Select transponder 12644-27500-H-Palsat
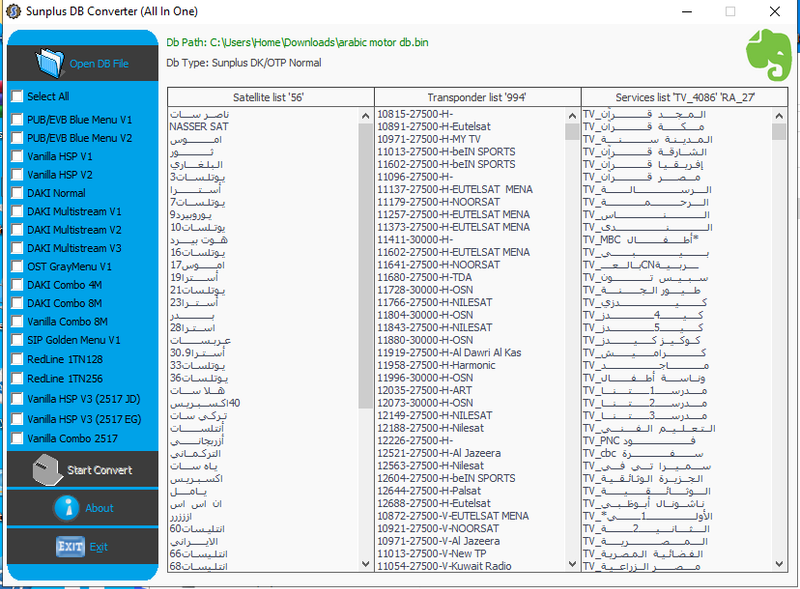Screen dimensions: 800x589 [x=429, y=491]
